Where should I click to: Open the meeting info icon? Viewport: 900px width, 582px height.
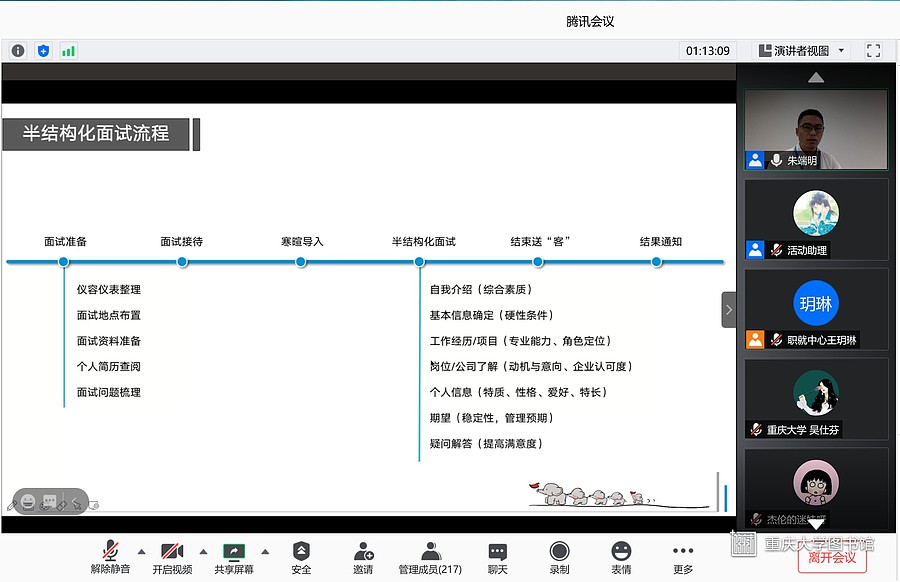[x=18, y=50]
